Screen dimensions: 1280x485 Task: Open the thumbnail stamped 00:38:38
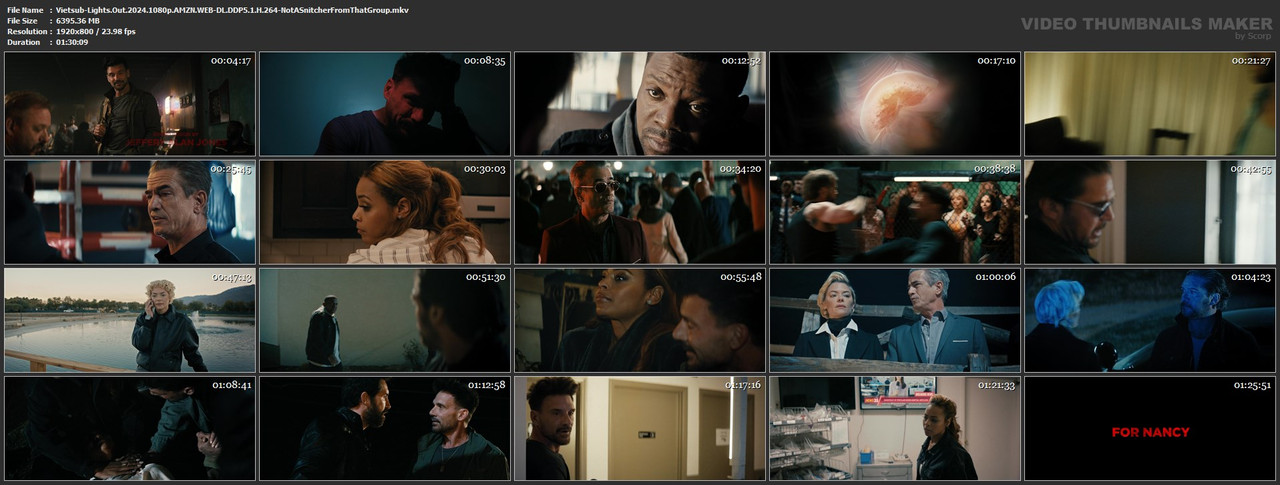click(x=895, y=212)
